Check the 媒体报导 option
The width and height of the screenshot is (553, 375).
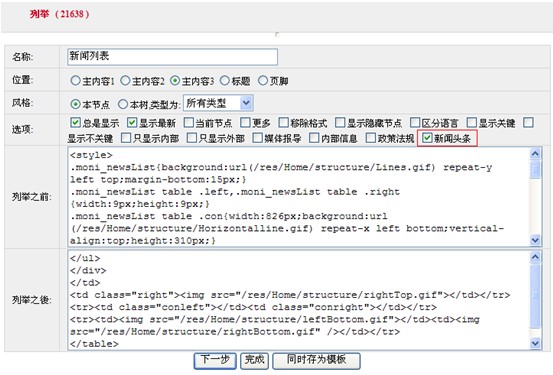click(257, 138)
